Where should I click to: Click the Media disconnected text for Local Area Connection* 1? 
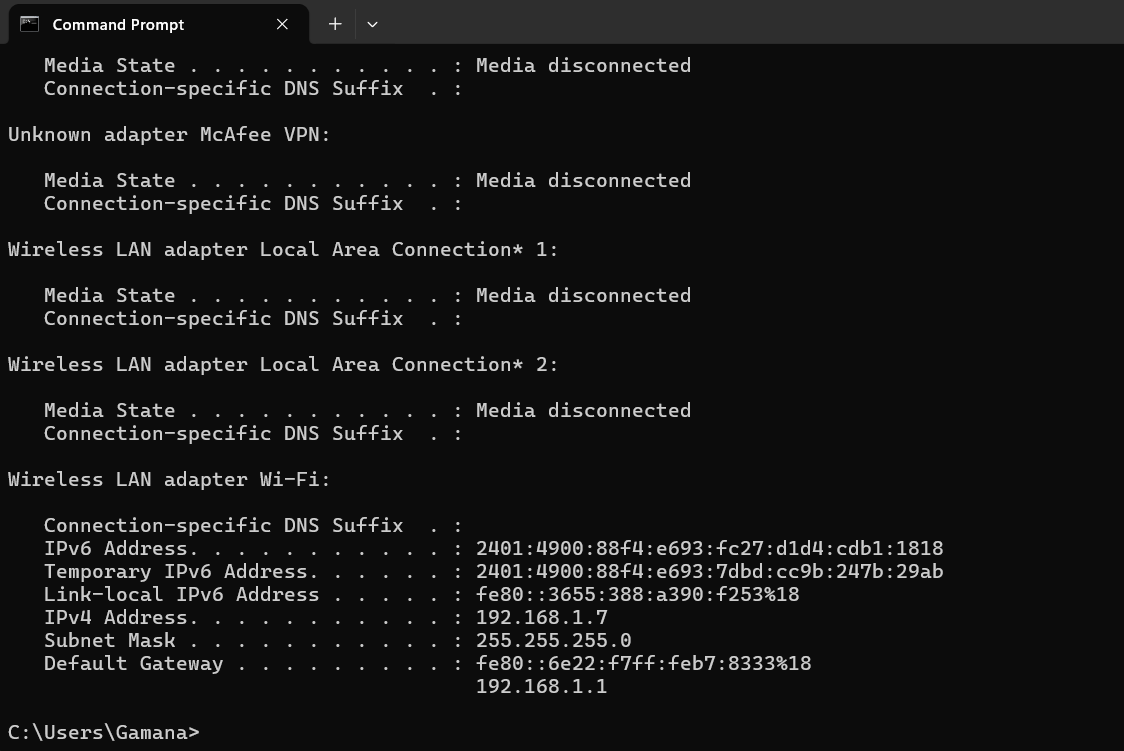point(583,295)
